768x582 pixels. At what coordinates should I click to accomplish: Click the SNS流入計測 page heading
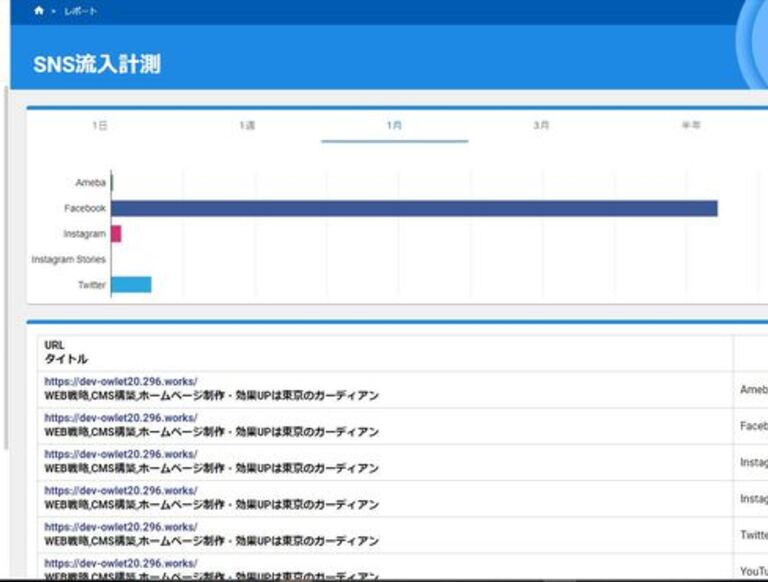(97, 65)
